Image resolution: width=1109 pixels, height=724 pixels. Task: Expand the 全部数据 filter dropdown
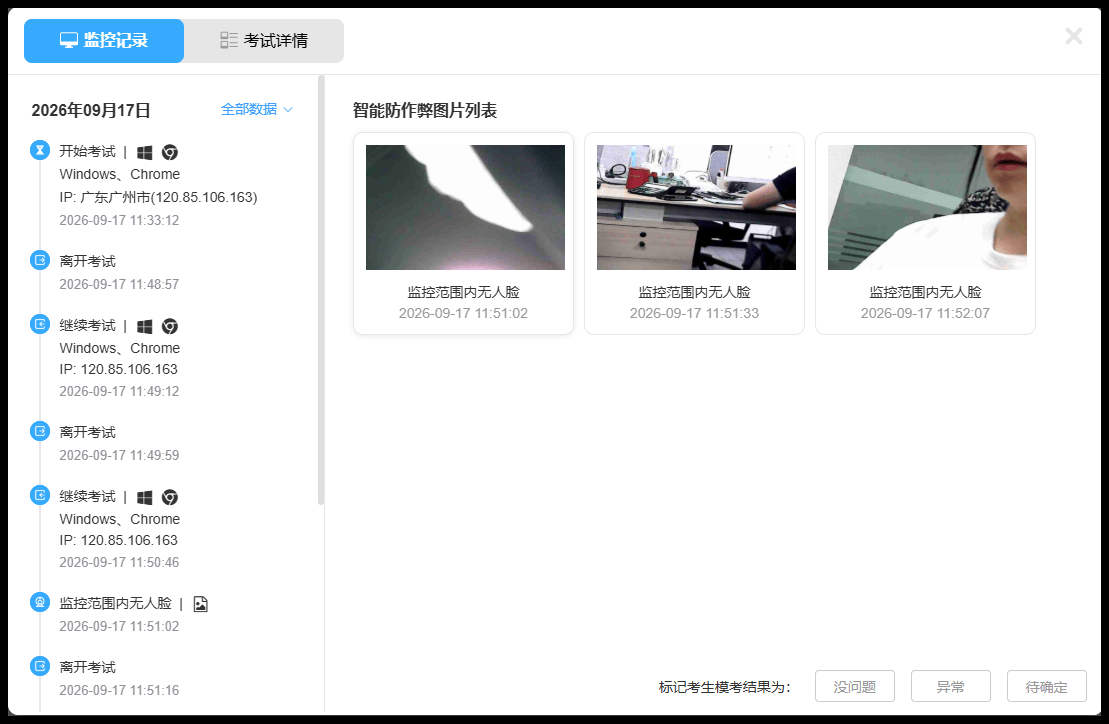[257, 109]
